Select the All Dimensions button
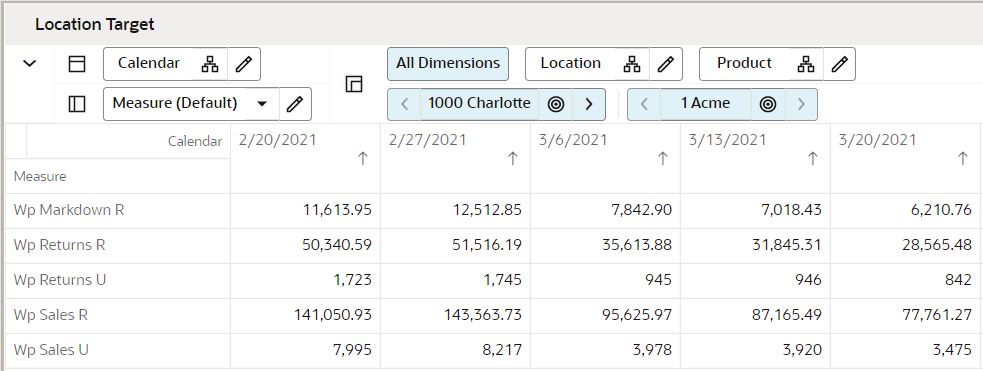Viewport: 983px width, 371px height. click(x=448, y=63)
